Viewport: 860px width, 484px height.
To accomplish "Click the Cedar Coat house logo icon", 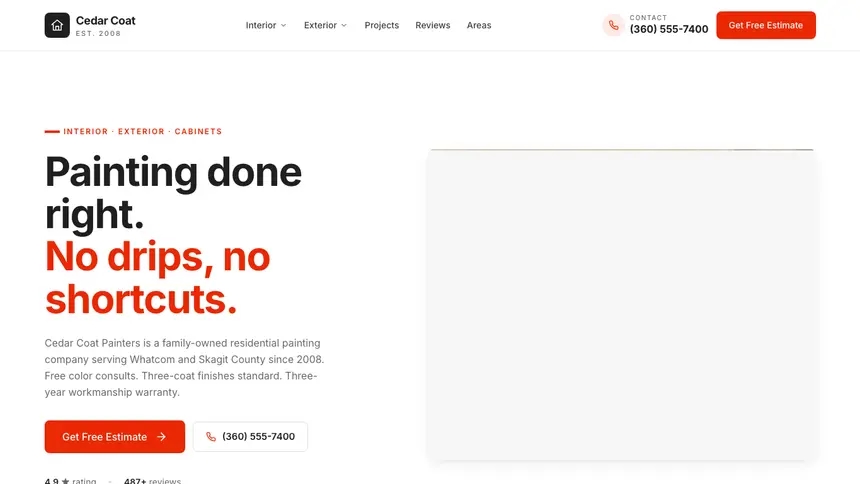I will click(57, 25).
